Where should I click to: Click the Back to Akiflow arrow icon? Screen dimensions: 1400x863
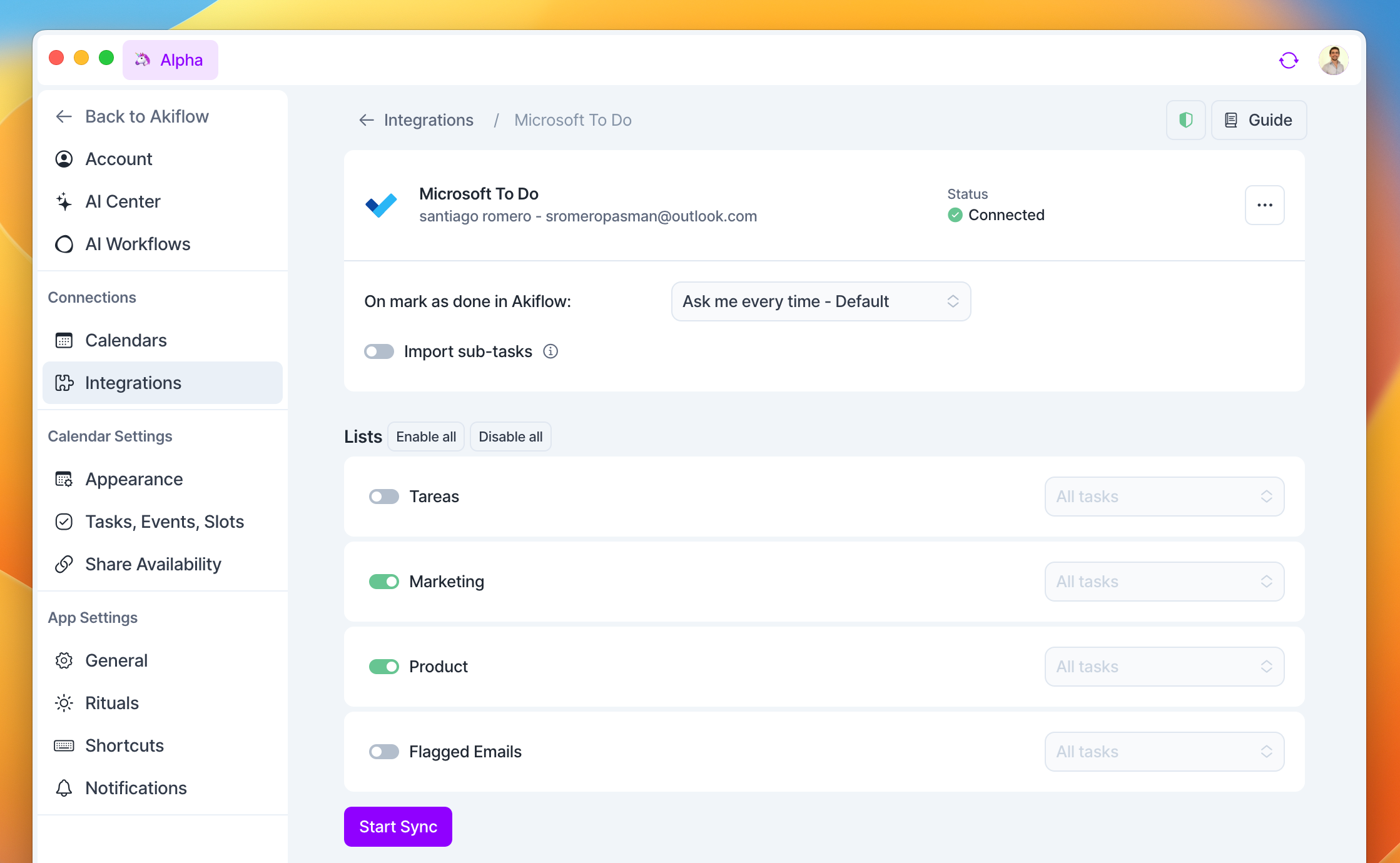point(64,116)
